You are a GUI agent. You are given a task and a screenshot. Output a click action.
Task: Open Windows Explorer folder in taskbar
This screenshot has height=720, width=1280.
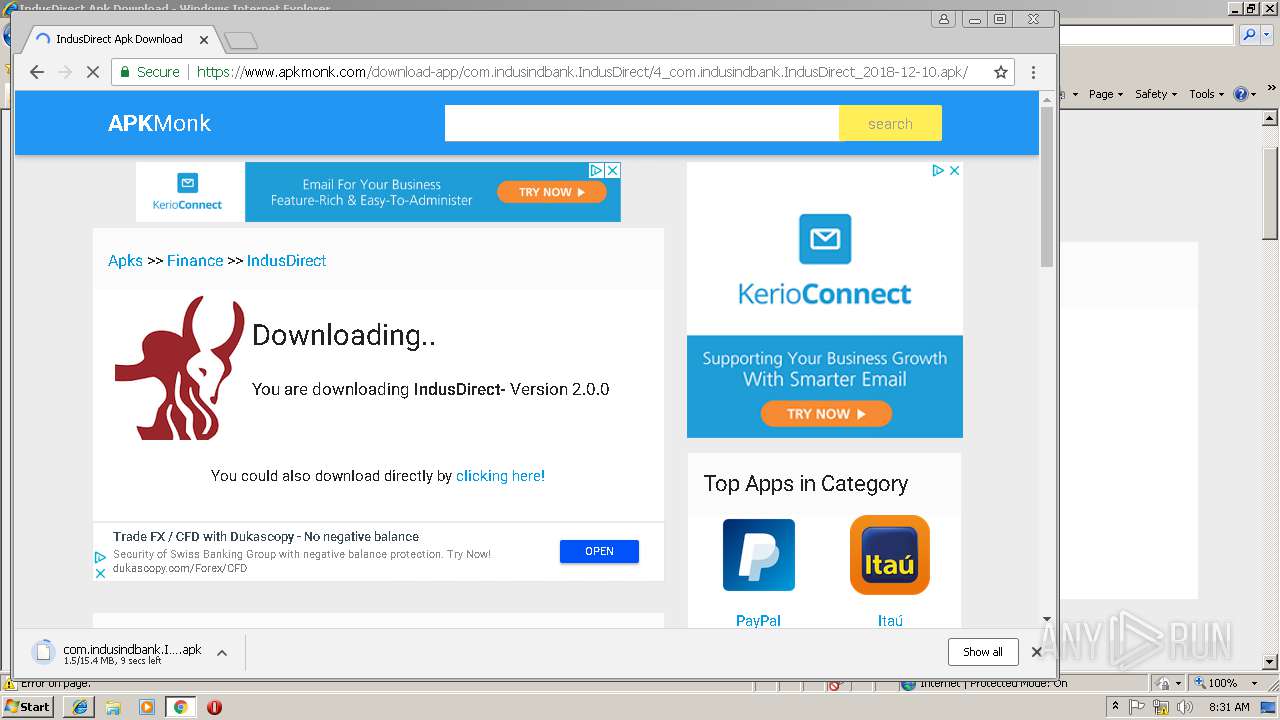coord(113,707)
